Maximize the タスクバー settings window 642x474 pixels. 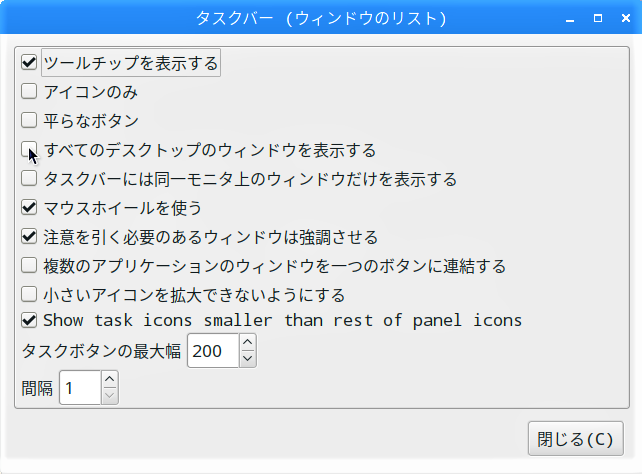click(x=598, y=18)
